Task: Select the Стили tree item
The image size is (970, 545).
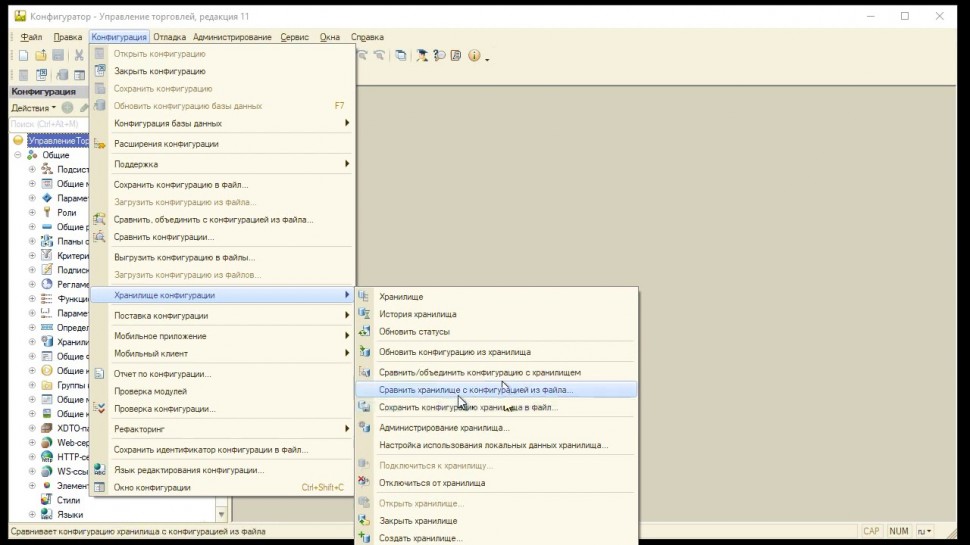Action: click(68, 500)
